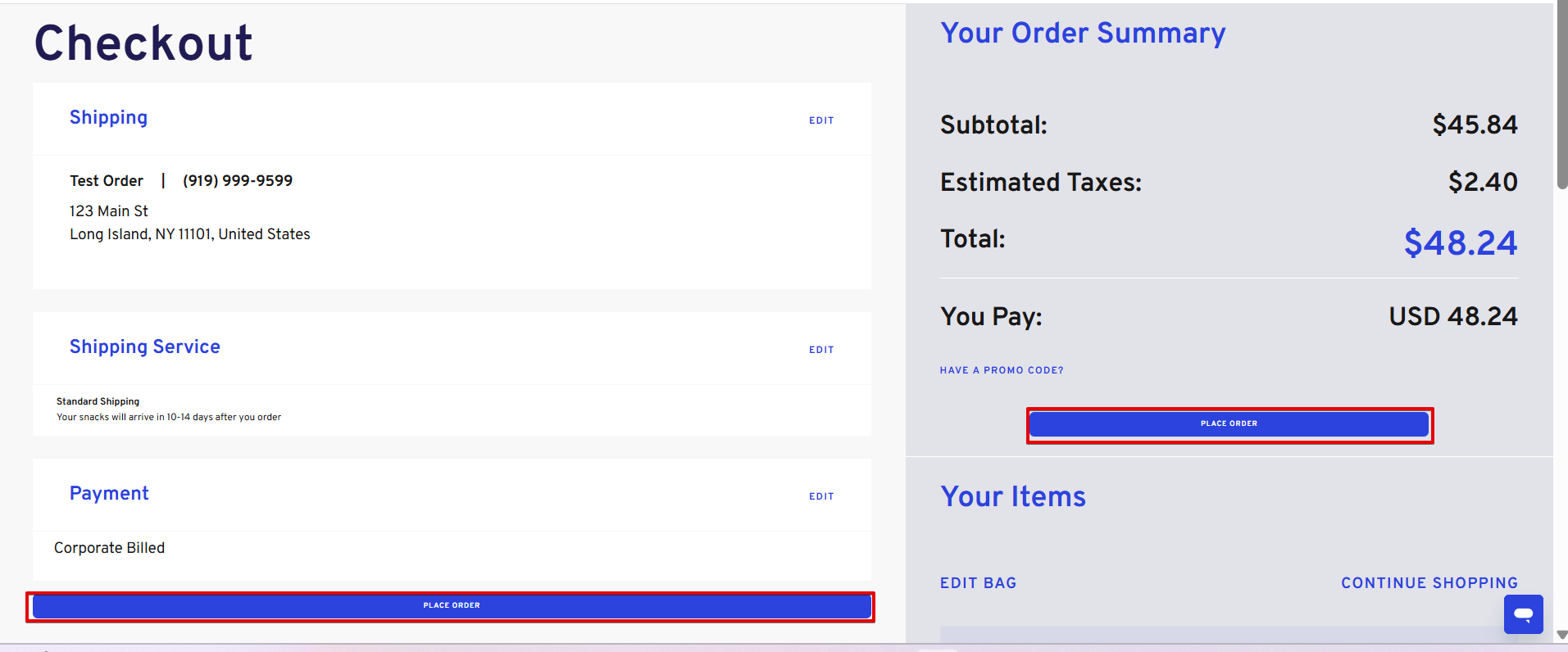Click the Your Items heading
Screen dimensions: 1568x652
1013,497
